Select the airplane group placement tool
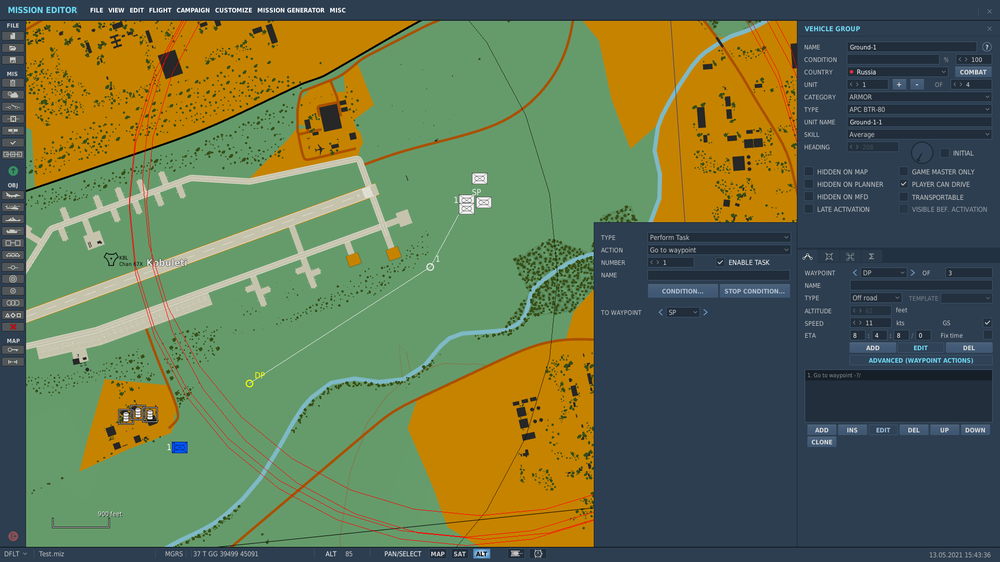This screenshot has width=1000, height=562. [13, 195]
